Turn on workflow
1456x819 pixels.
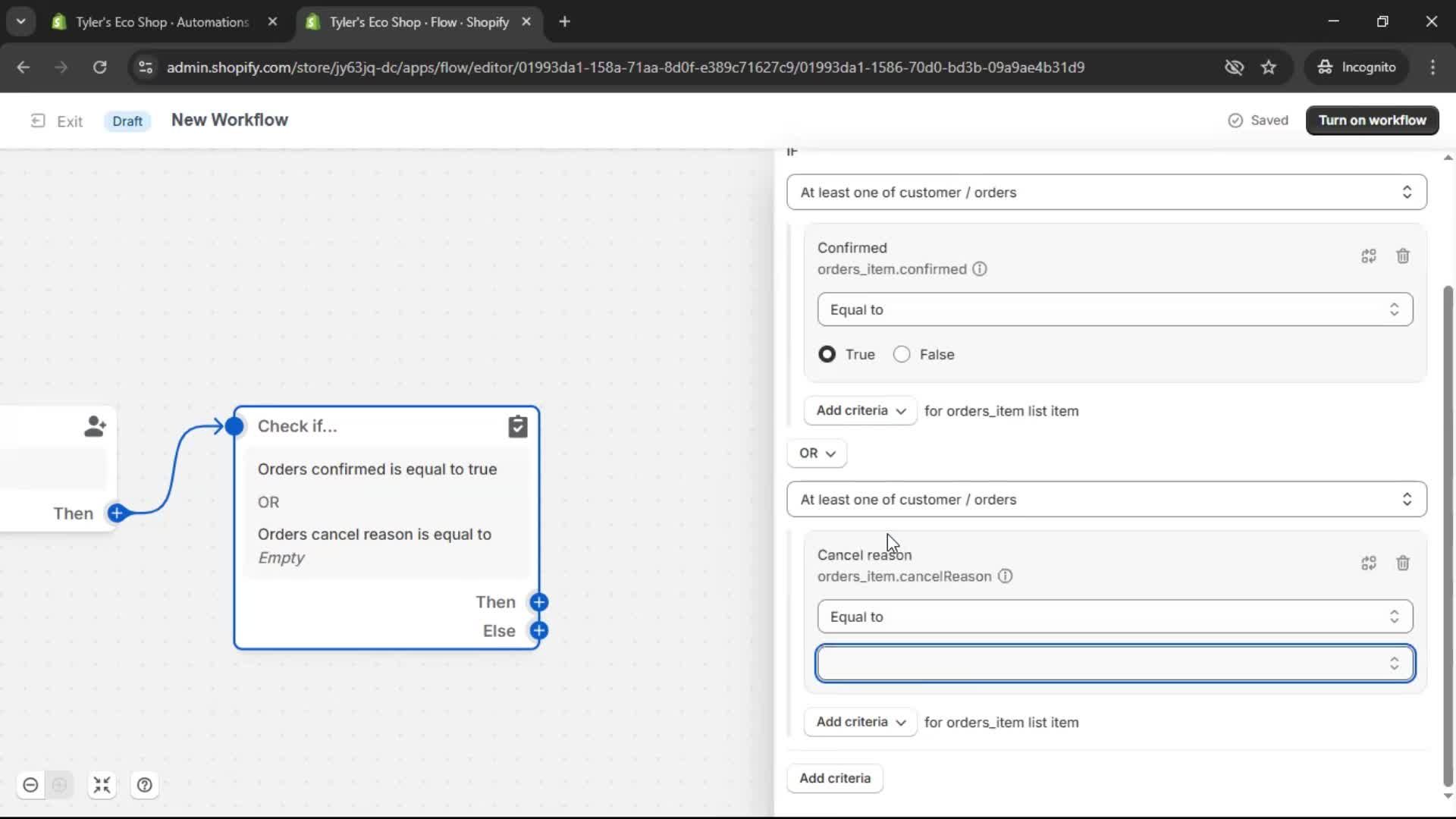click(x=1372, y=120)
